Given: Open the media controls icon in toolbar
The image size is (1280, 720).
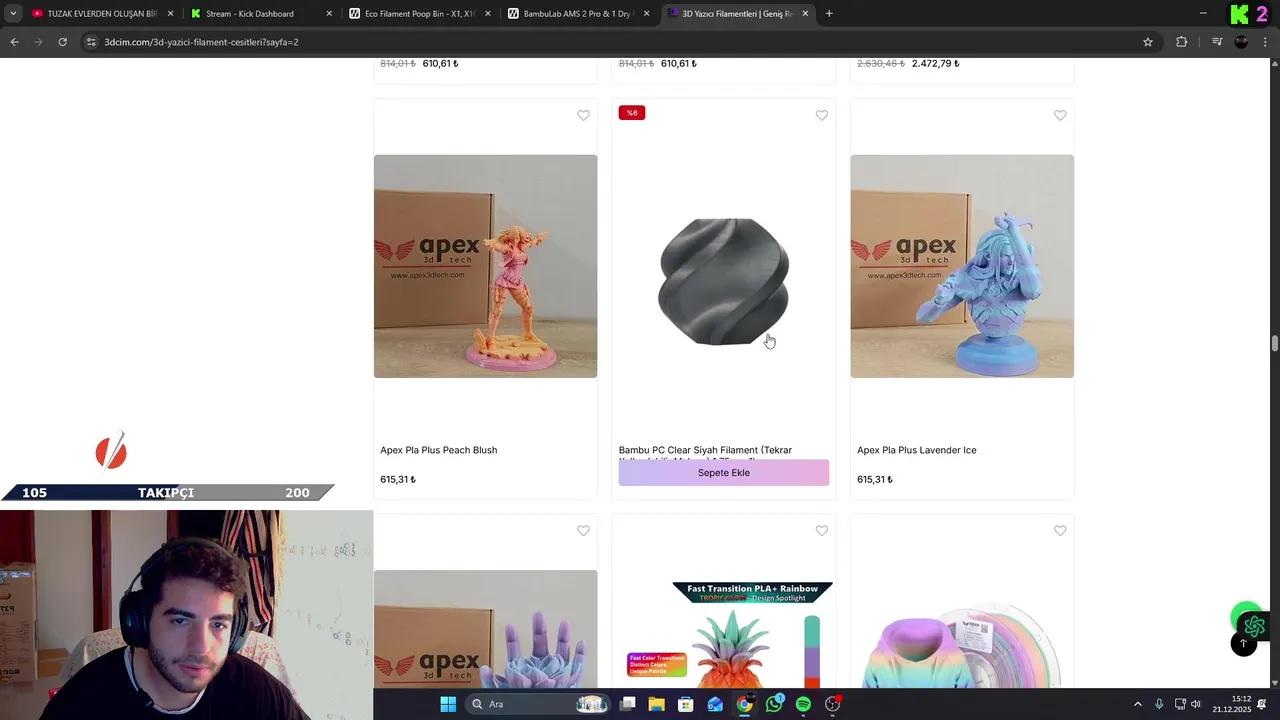Looking at the screenshot, I should (1217, 42).
